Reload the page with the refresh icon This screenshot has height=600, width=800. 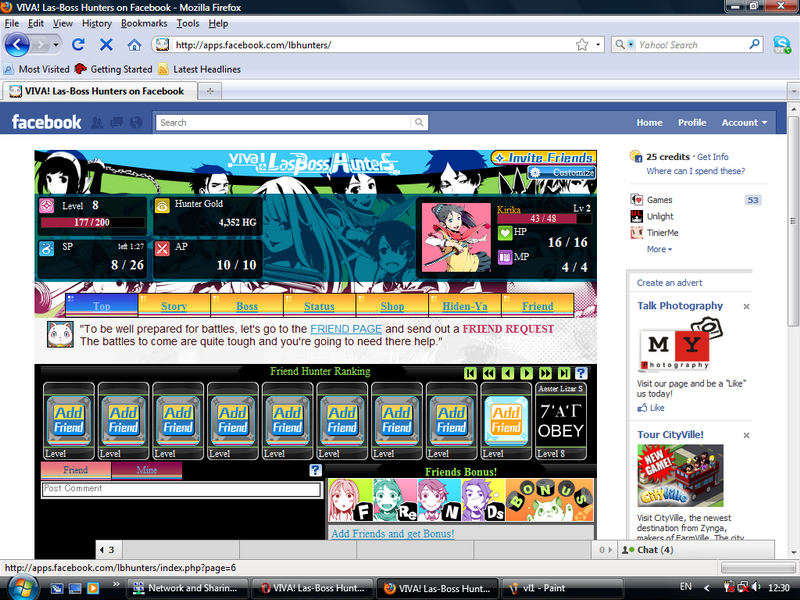pyautogui.click(x=78, y=45)
